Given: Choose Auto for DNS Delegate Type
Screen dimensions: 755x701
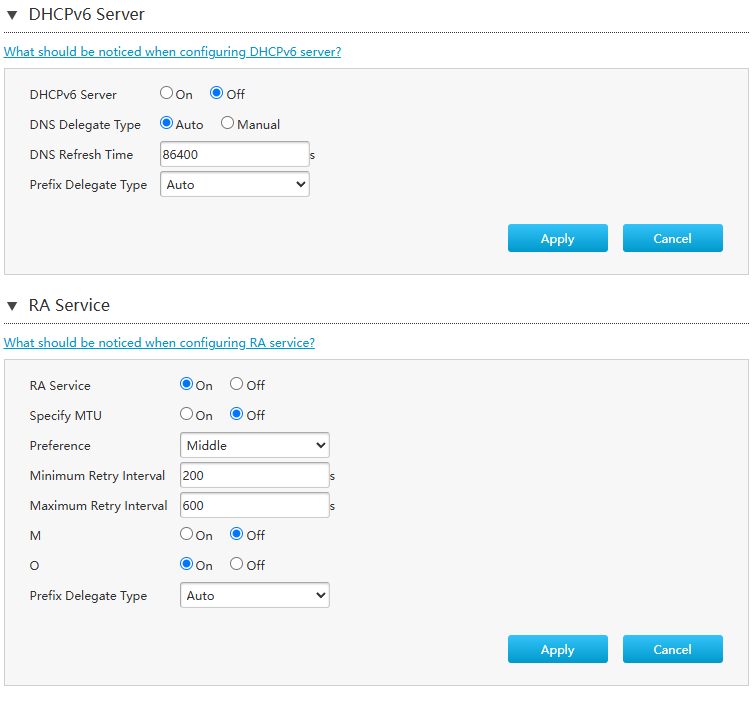Looking at the screenshot, I should (x=167, y=124).
